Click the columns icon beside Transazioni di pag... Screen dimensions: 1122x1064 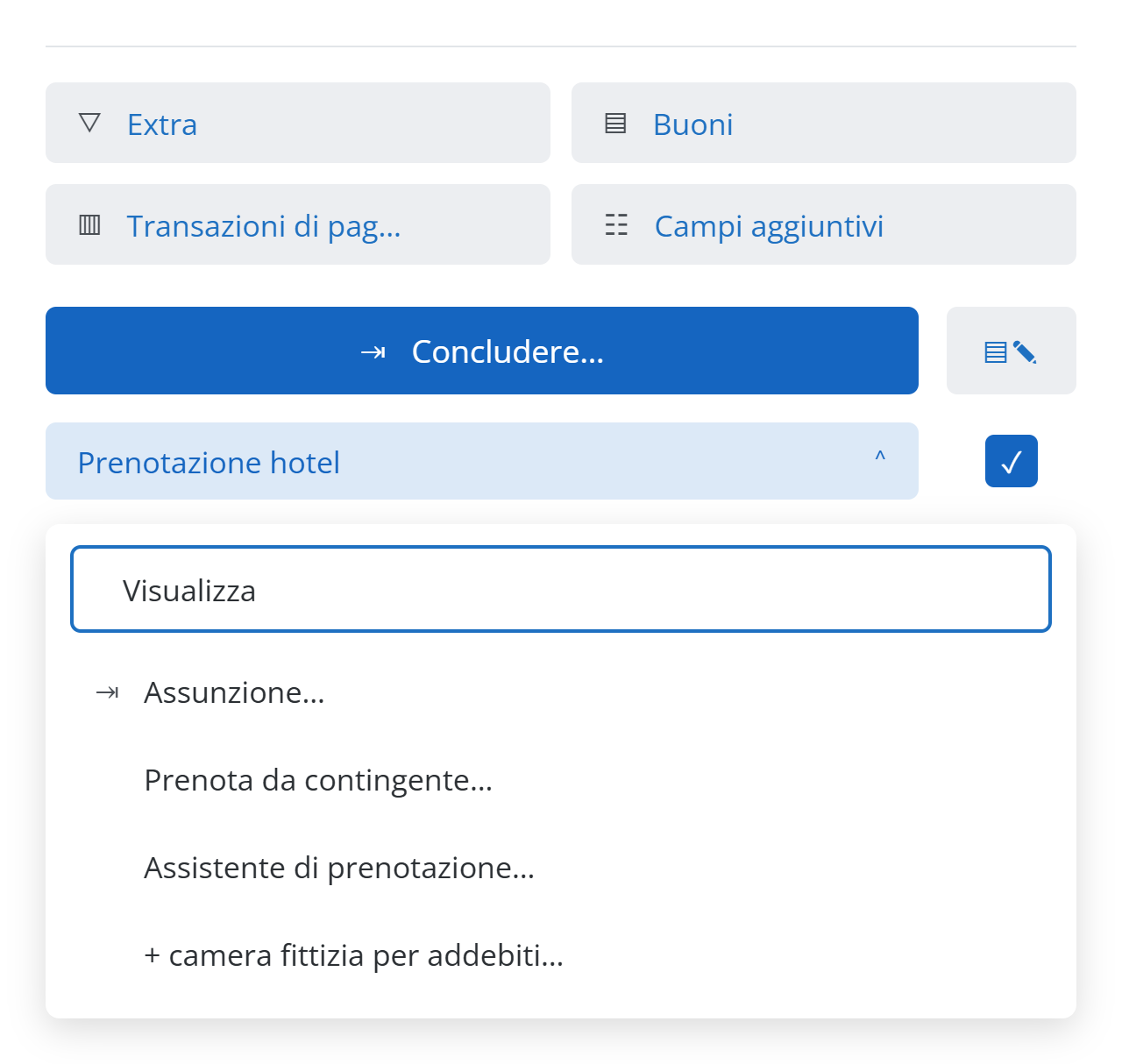point(89,225)
